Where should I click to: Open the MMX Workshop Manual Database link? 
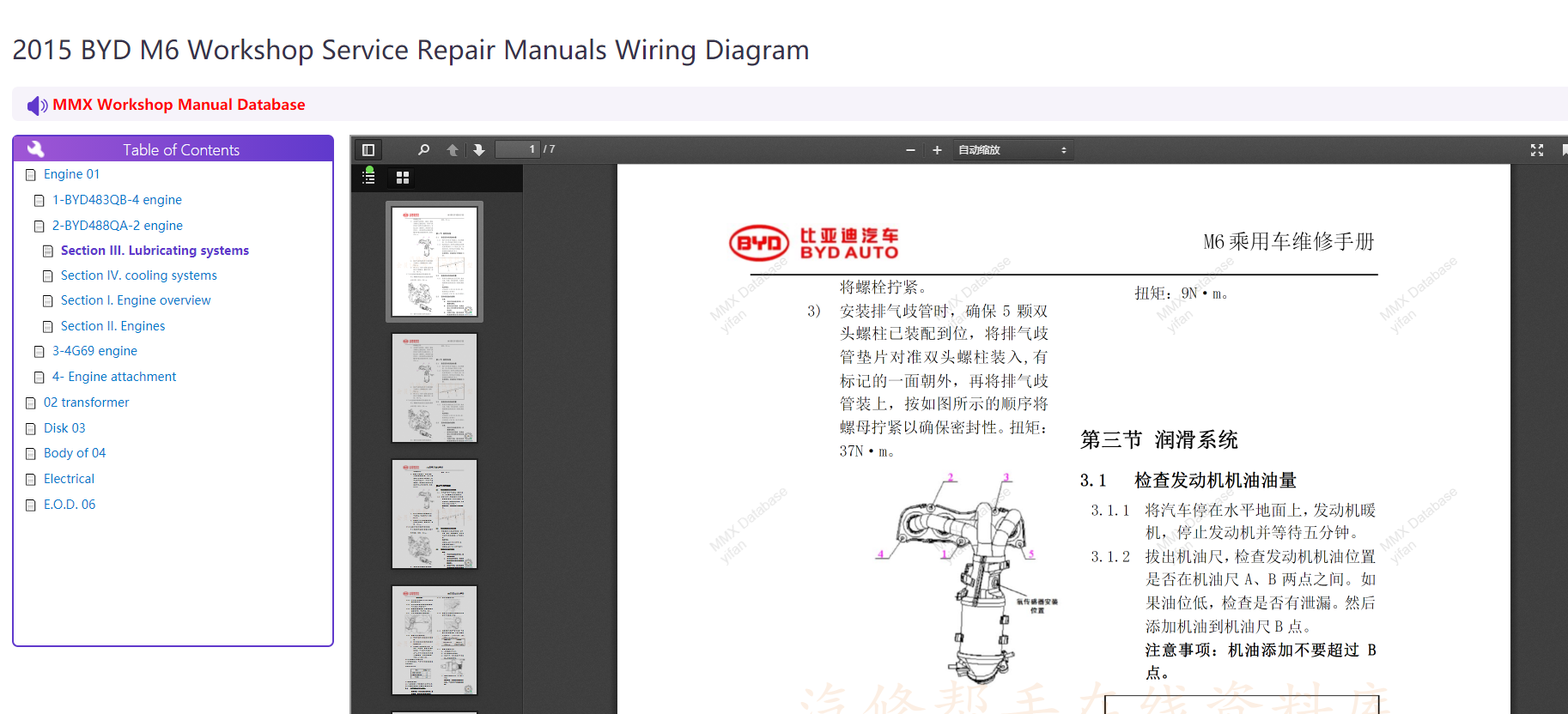tap(179, 105)
